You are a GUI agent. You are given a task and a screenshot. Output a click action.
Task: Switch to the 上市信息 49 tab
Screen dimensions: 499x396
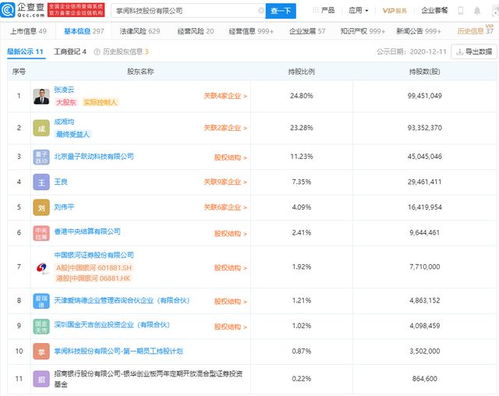click(x=28, y=31)
